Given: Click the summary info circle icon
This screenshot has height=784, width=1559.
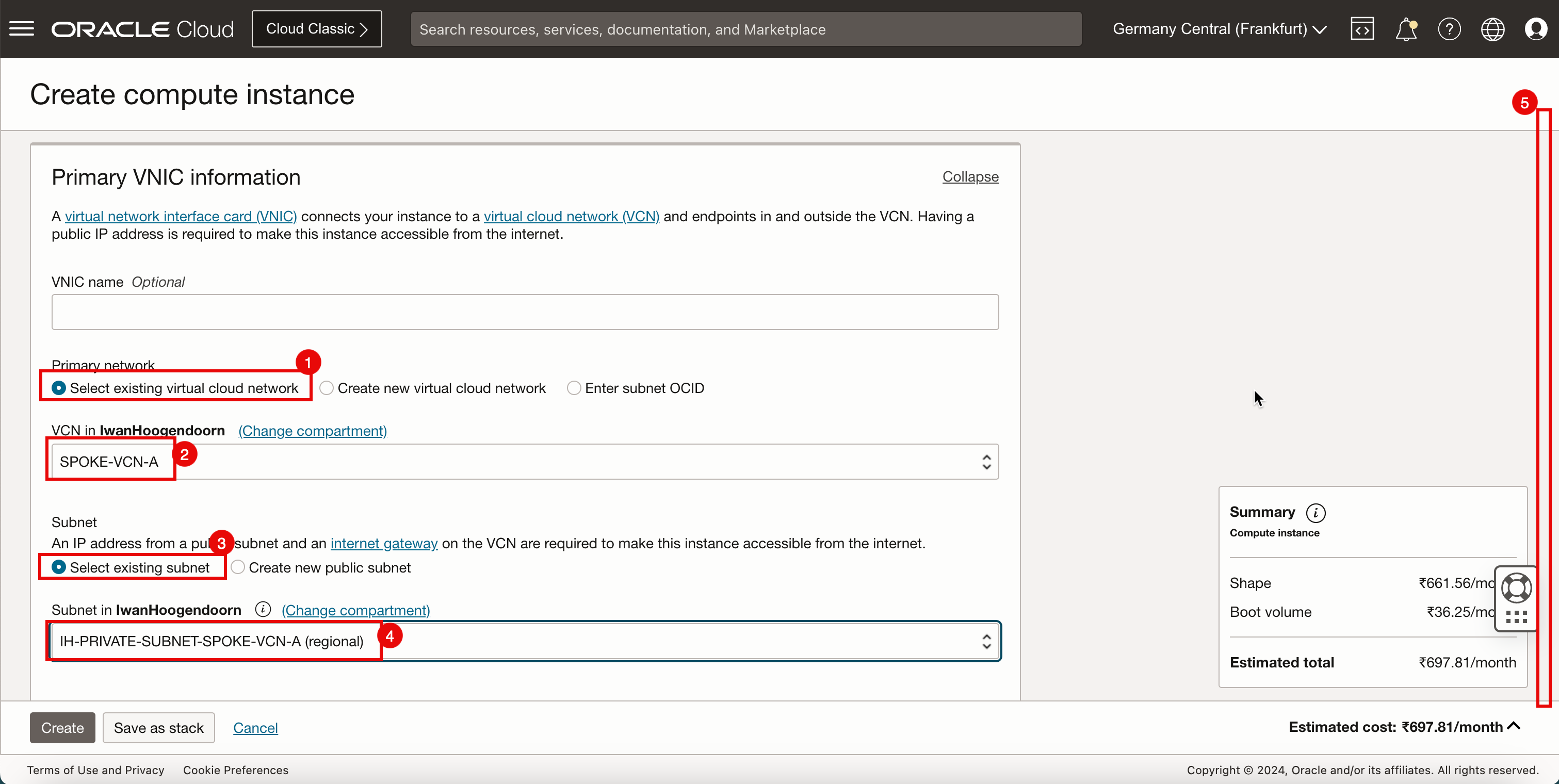Looking at the screenshot, I should tap(1317, 512).
